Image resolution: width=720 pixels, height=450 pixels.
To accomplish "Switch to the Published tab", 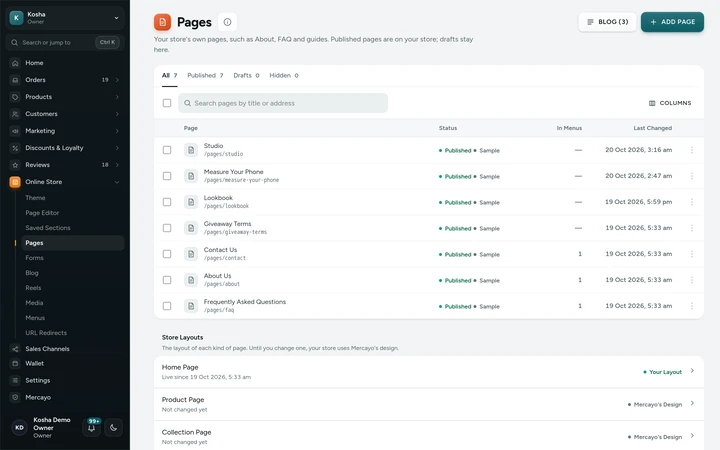I will [x=205, y=75].
